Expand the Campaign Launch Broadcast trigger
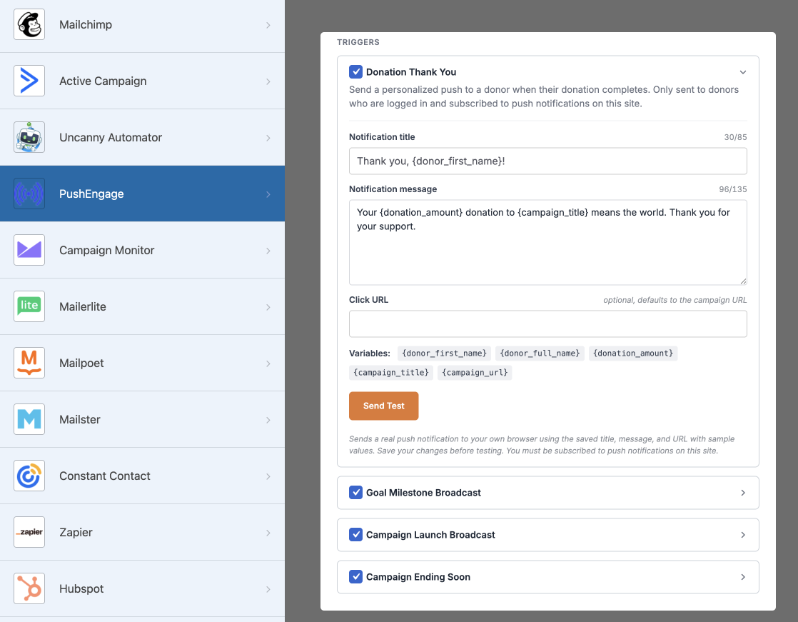Viewport: 798px width, 622px height. click(x=743, y=535)
